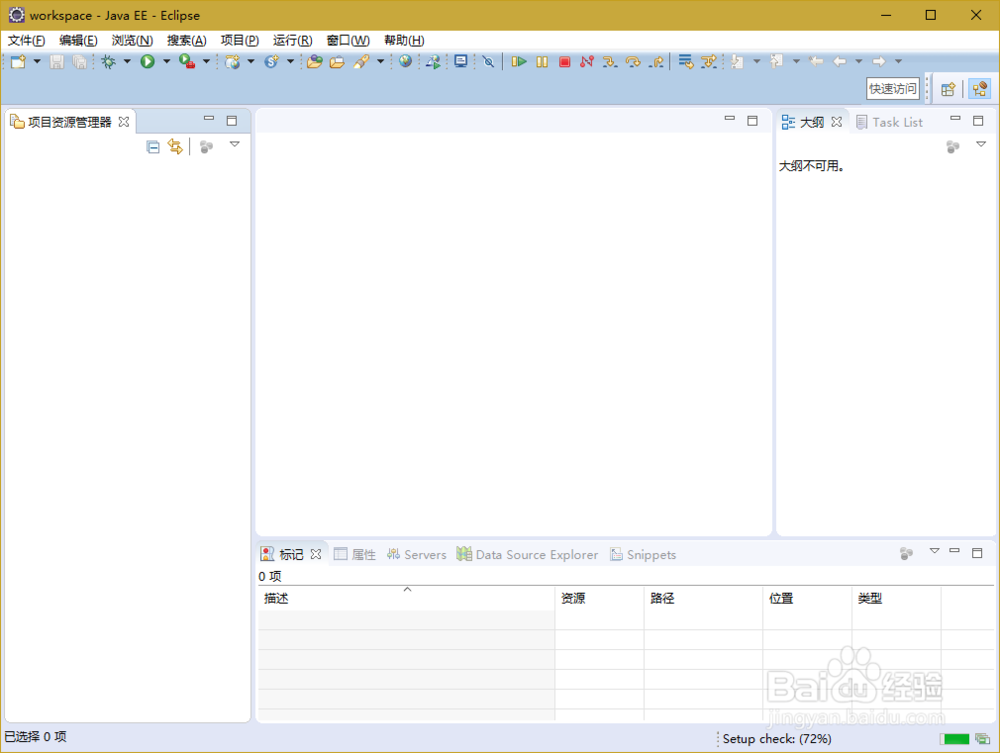The image size is (1000, 753).
Task: Click the Resume debug icon
Action: coord(518,62)
